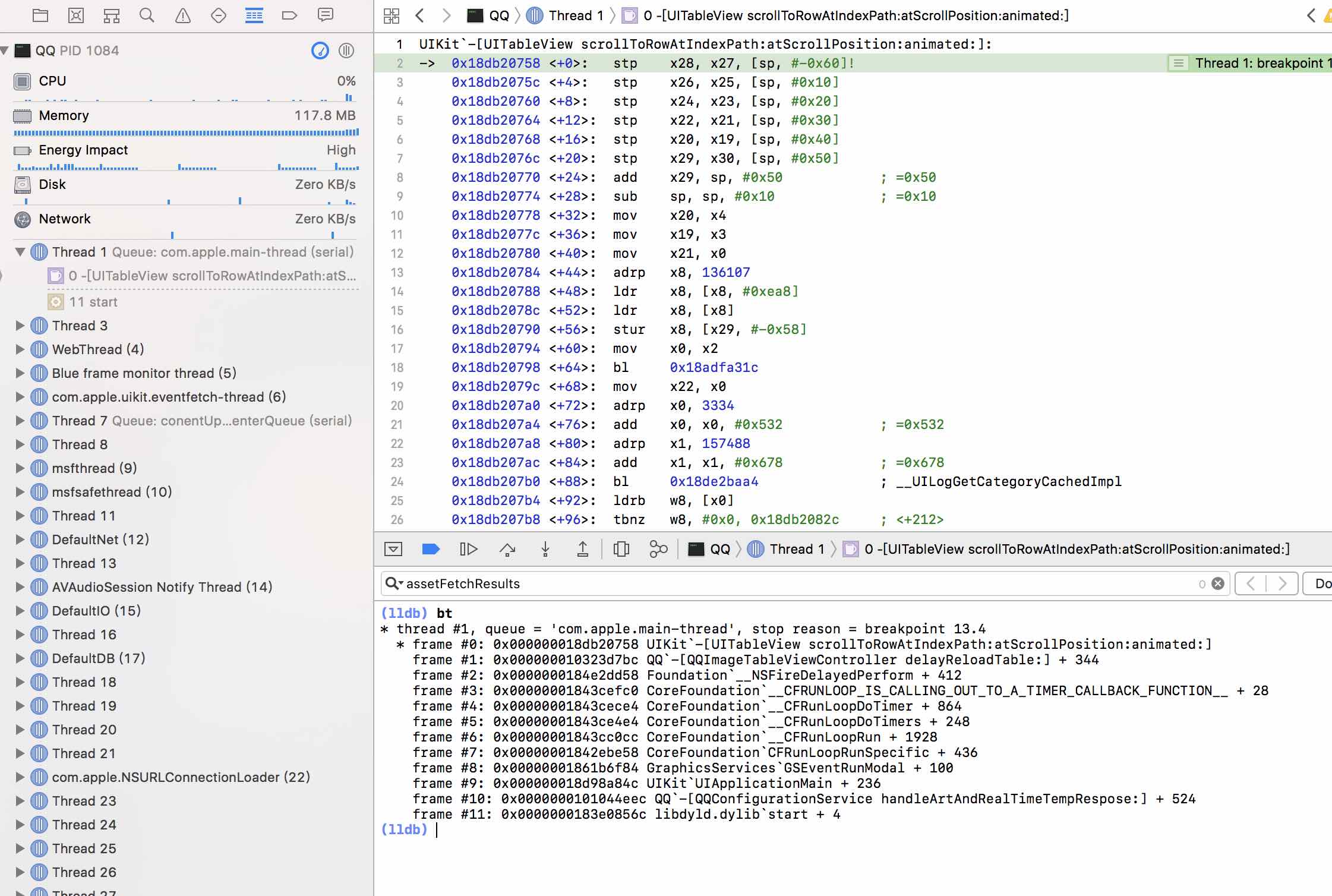Open the Find navigator magnifier icon
Screen dimensions: 1332x896
click(147, 15)
